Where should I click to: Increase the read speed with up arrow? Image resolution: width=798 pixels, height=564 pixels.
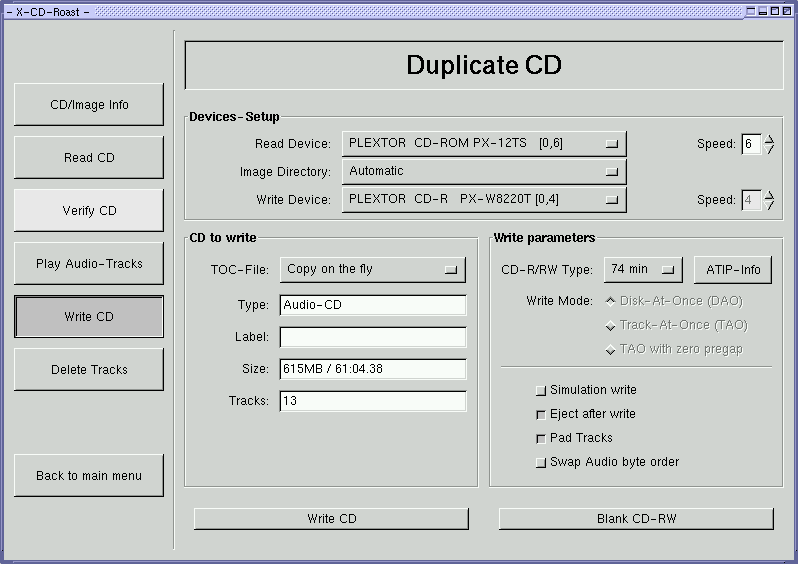coord(769,139)
